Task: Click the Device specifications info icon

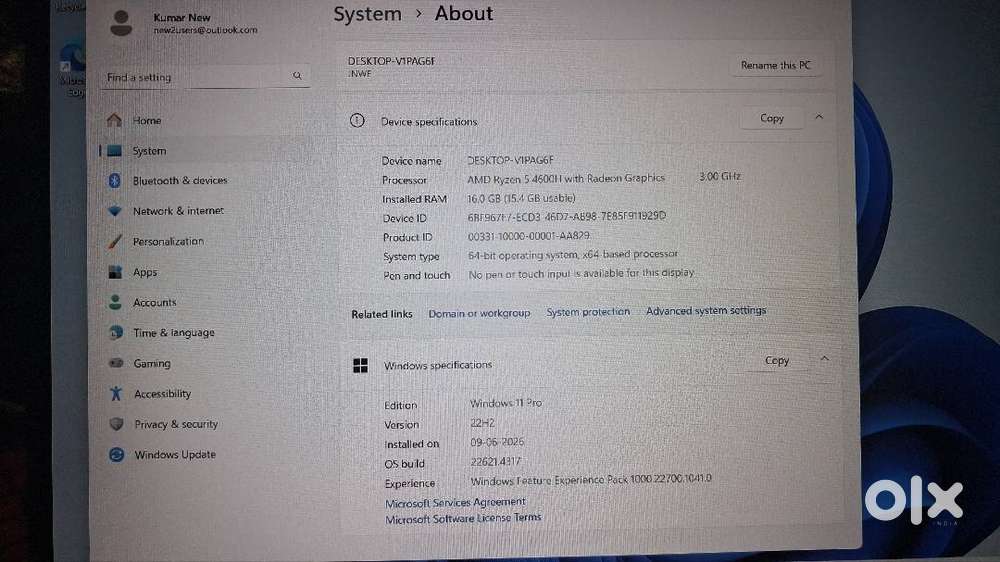Action: tap(357, 120)
